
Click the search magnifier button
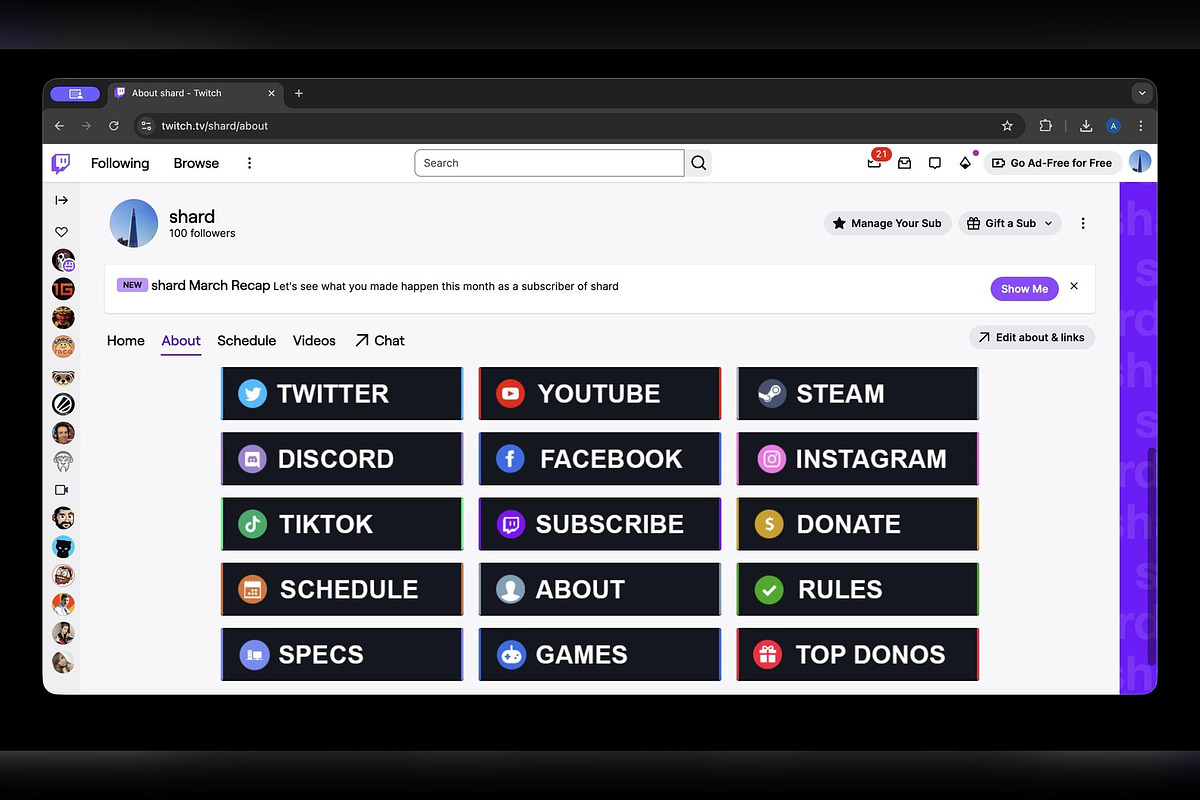pyautogui.click(x=699, y=163)
